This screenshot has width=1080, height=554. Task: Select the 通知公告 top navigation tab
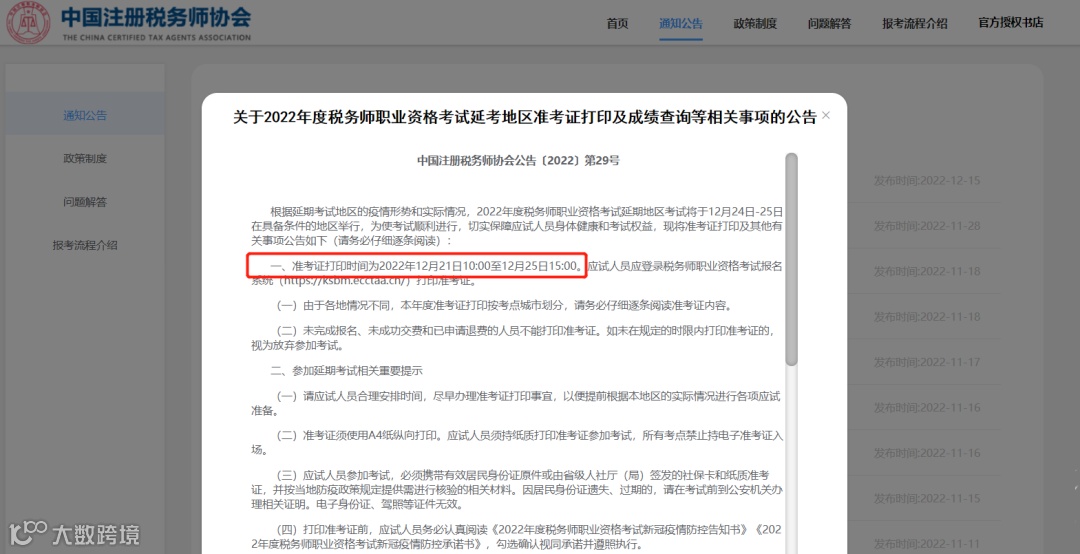pos(681,23)
